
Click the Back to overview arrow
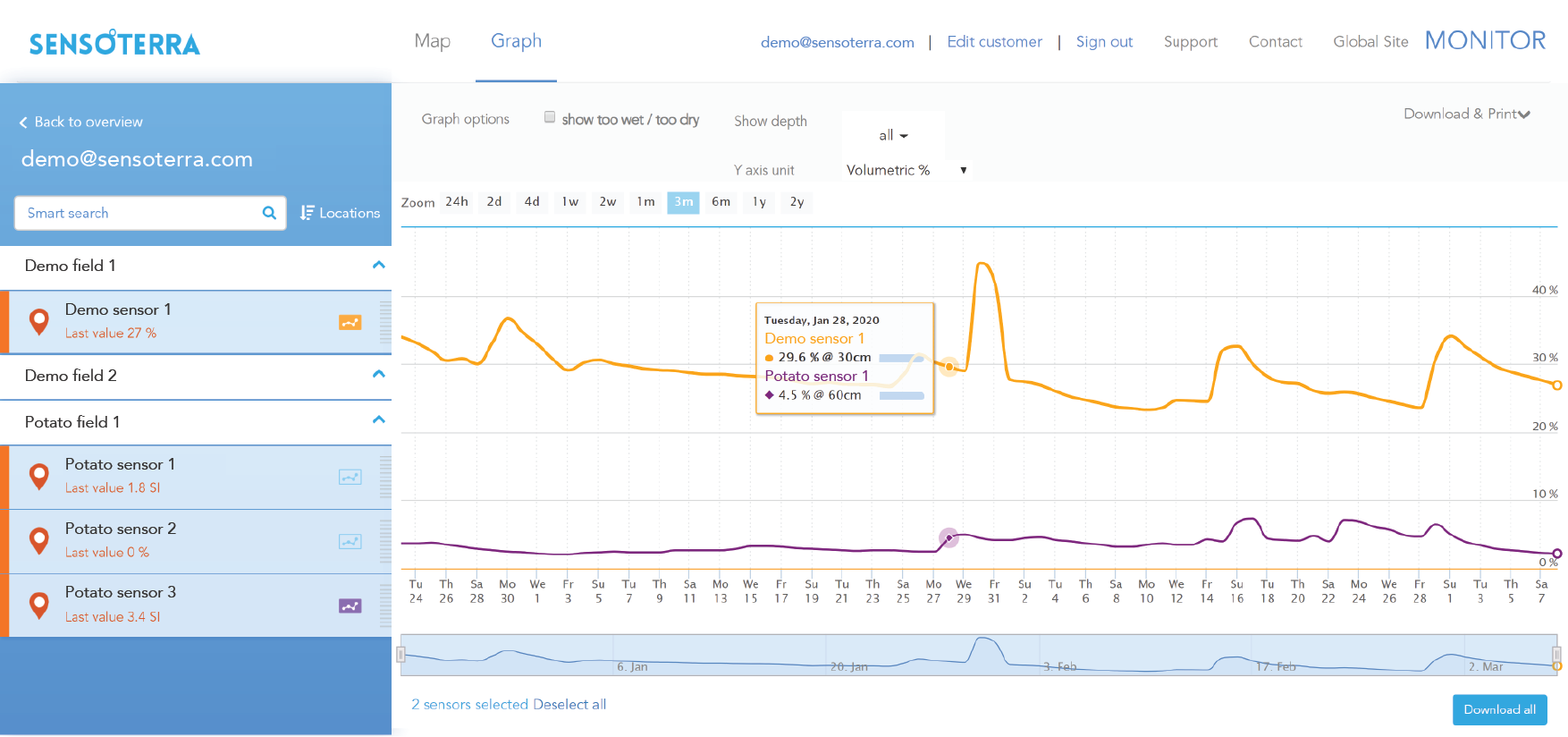(x=23, y=123)
